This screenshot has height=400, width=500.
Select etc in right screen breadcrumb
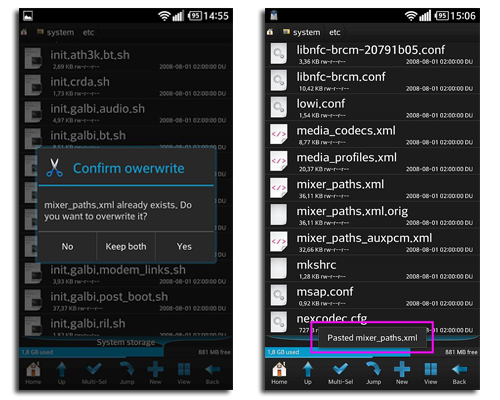[x=335, y=32]
